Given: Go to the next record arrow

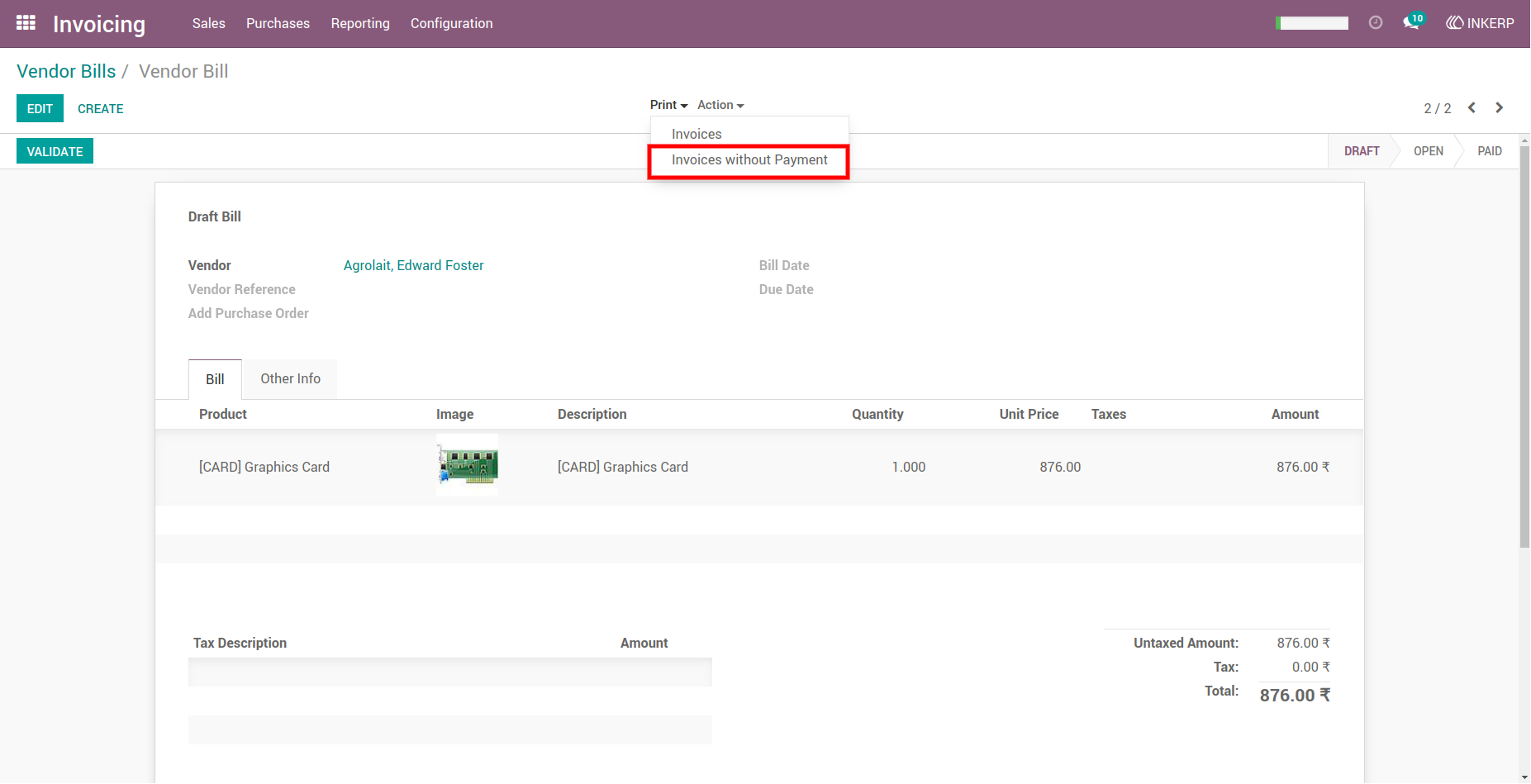Looking at the screenshot, I should pyautogui.click(x=1500, y=108).
